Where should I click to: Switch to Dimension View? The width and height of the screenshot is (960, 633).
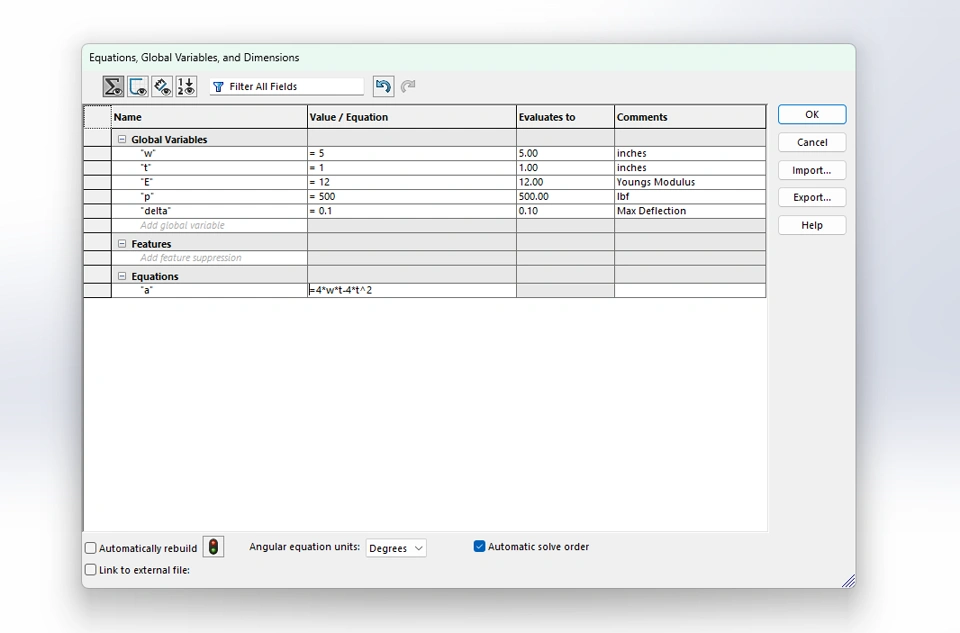coord(162,87)
